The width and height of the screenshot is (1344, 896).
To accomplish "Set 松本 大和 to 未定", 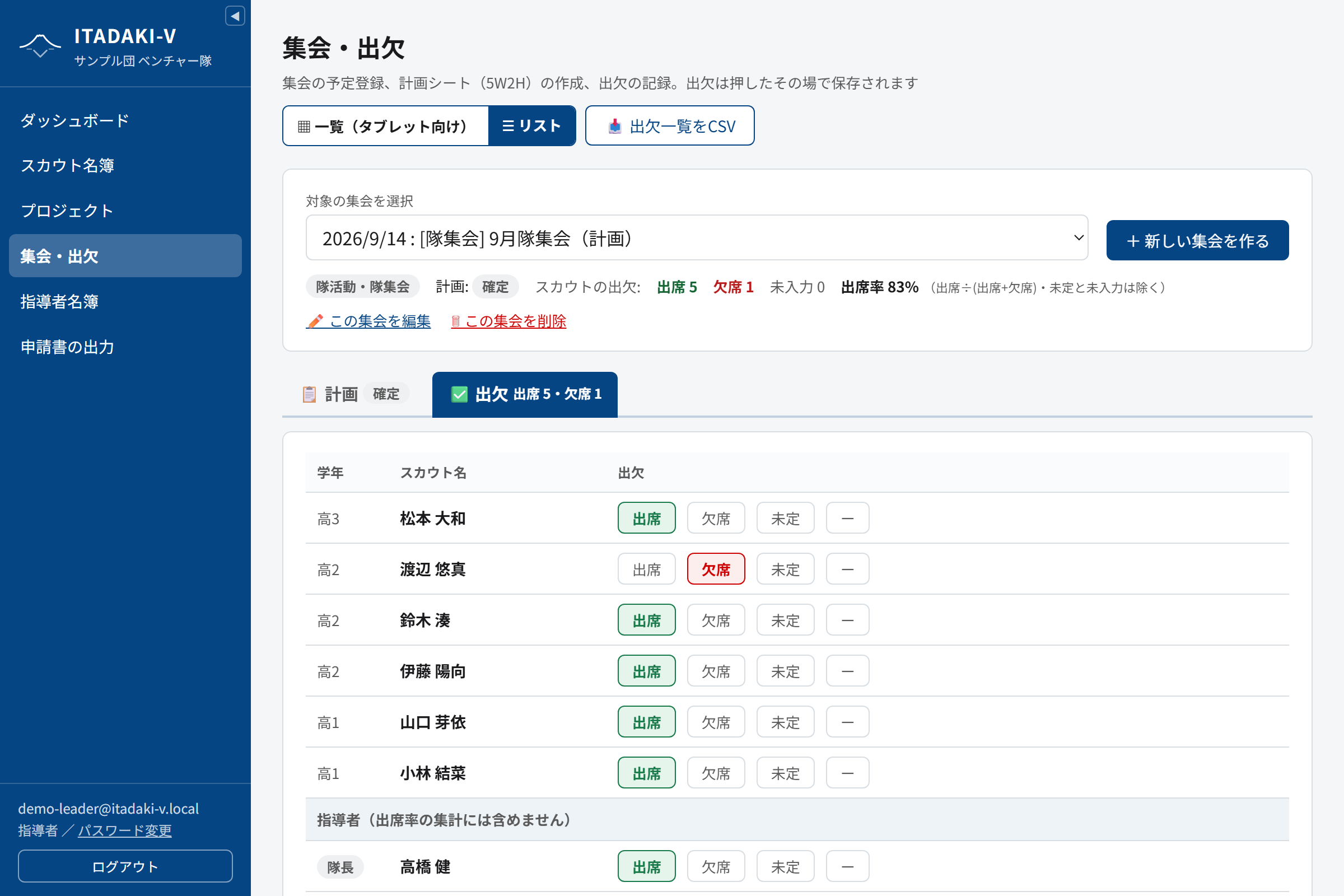I will click(785, 519).
